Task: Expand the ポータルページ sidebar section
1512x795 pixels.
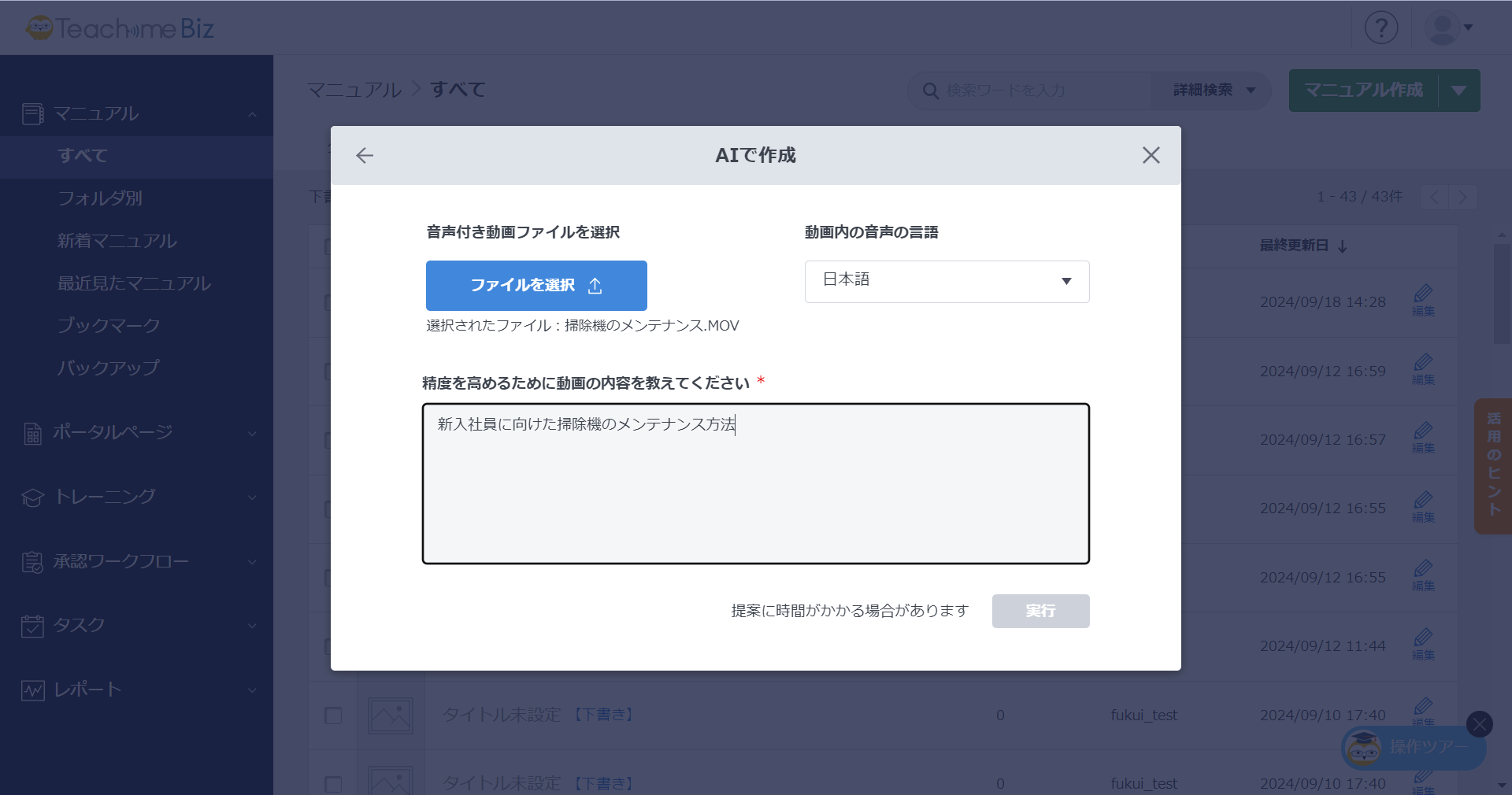Action: pyautogui.click(x=138, y=432)
